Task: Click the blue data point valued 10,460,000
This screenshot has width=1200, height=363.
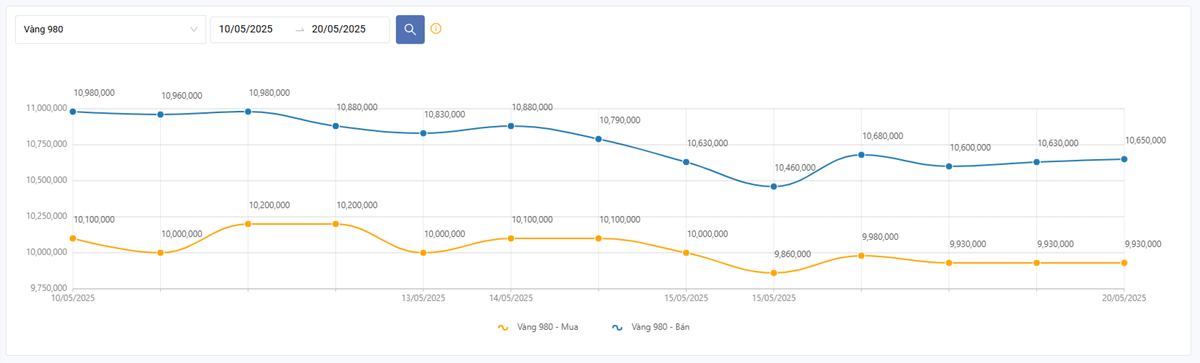Action: click(x=774, y=187)
